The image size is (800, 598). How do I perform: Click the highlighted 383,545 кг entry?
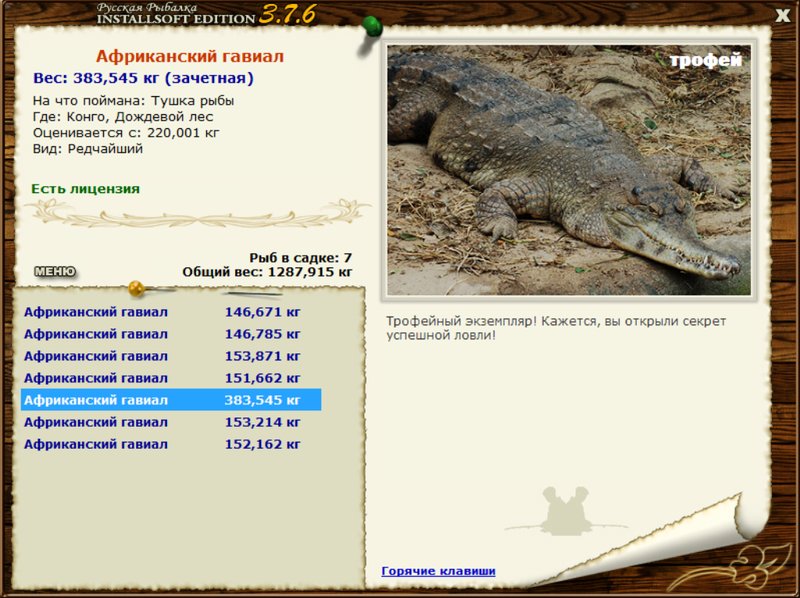click(x=171, y=400)
